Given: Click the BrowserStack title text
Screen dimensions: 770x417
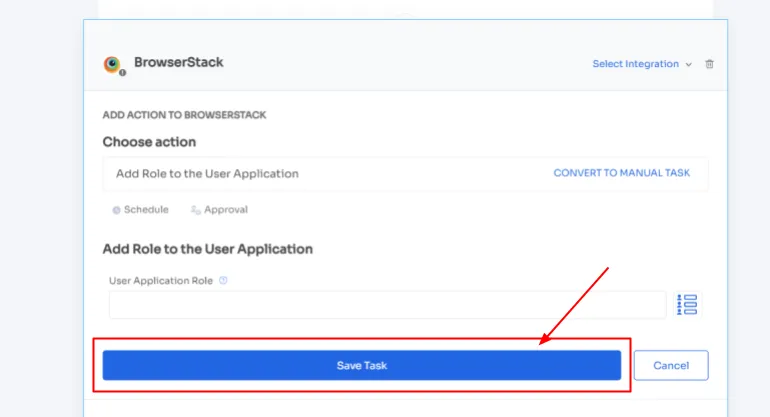Looking at the screenshot, I should (179, 62).
